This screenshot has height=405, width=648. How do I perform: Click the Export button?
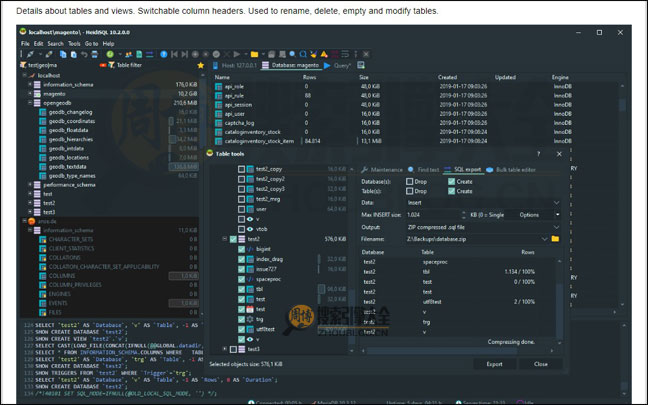coord(494,364)
